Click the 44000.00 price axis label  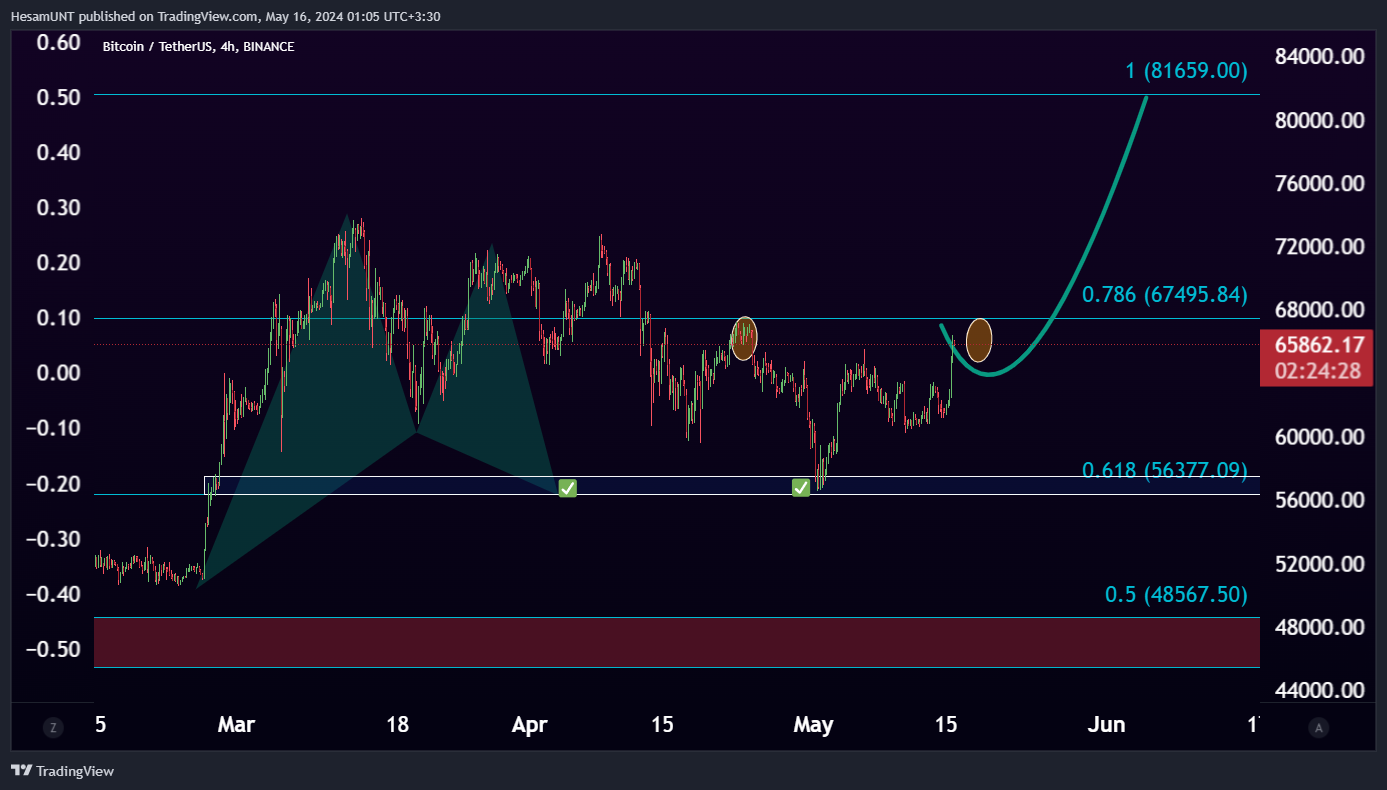coord(1320,690)
